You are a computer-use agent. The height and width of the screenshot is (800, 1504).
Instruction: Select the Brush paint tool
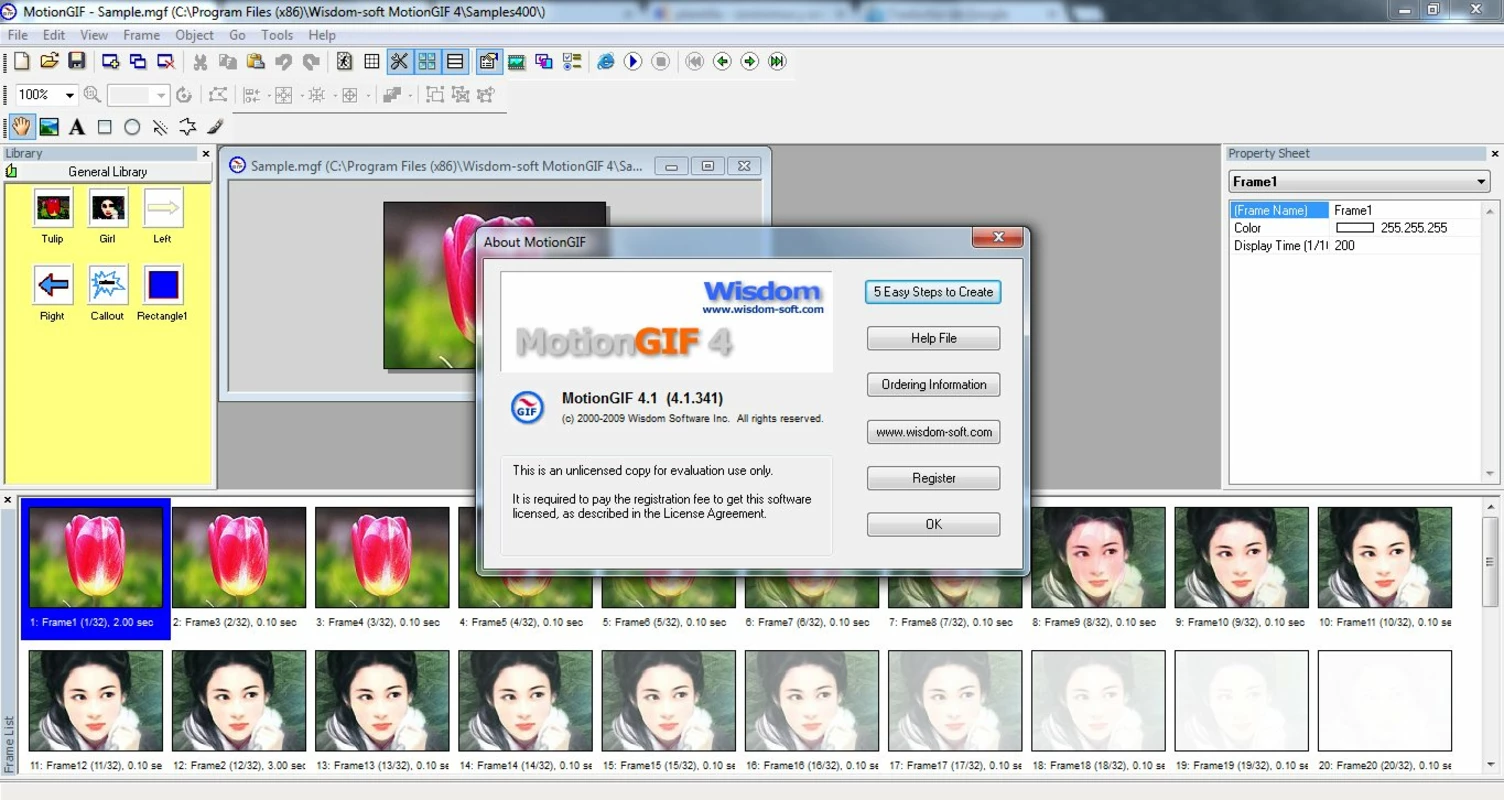[215, 127]
